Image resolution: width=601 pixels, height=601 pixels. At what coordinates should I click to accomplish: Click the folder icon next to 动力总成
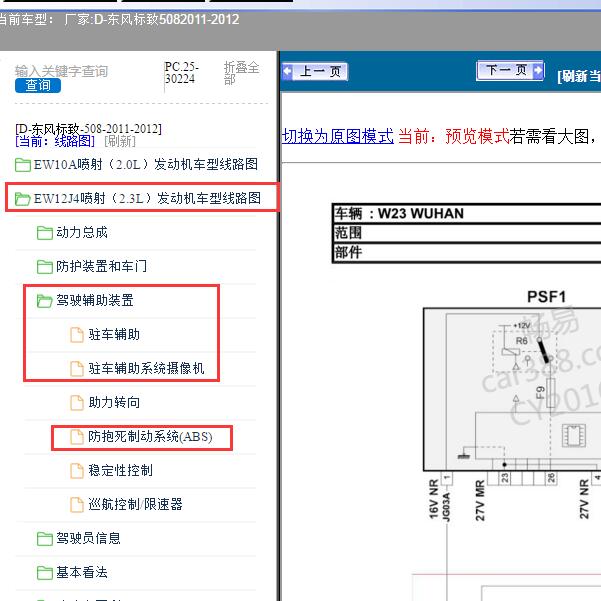(x=44, y=233)
